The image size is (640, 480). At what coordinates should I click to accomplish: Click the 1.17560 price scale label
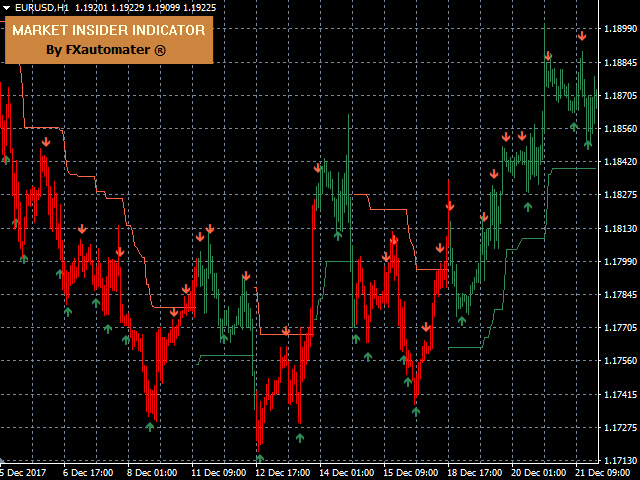[620, 360]
